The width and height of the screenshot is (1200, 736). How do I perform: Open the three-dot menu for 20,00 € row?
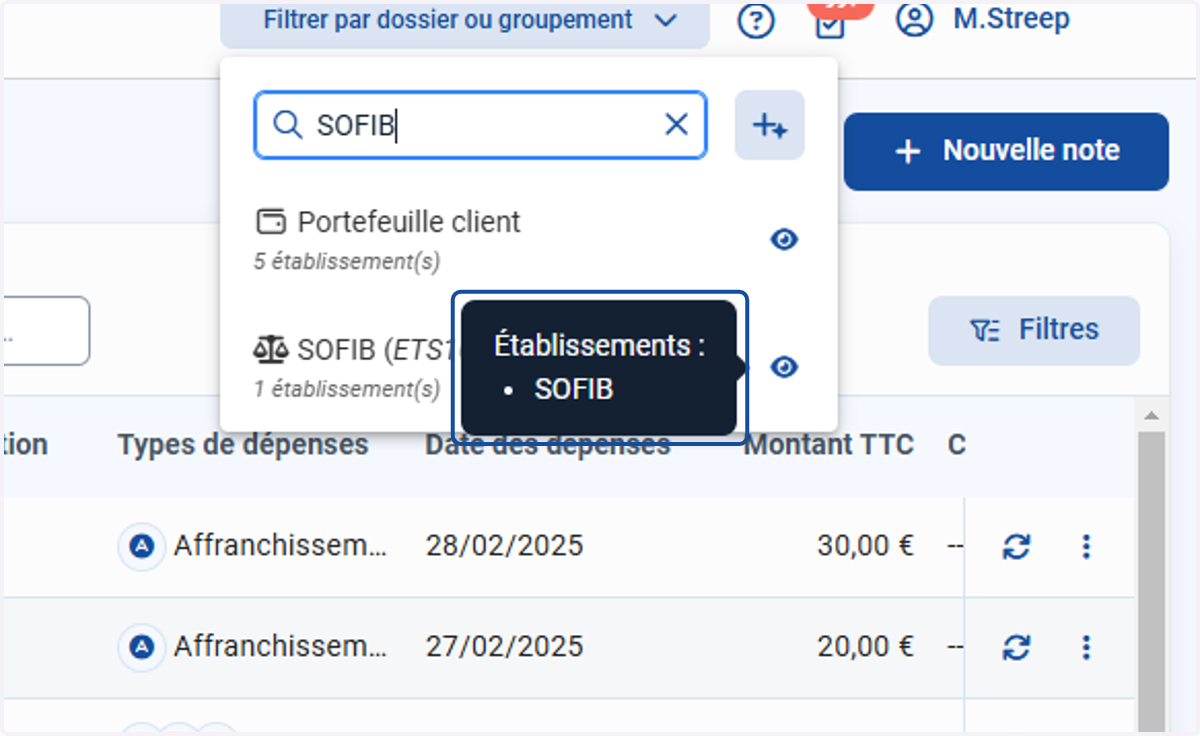click(1086, 648)
